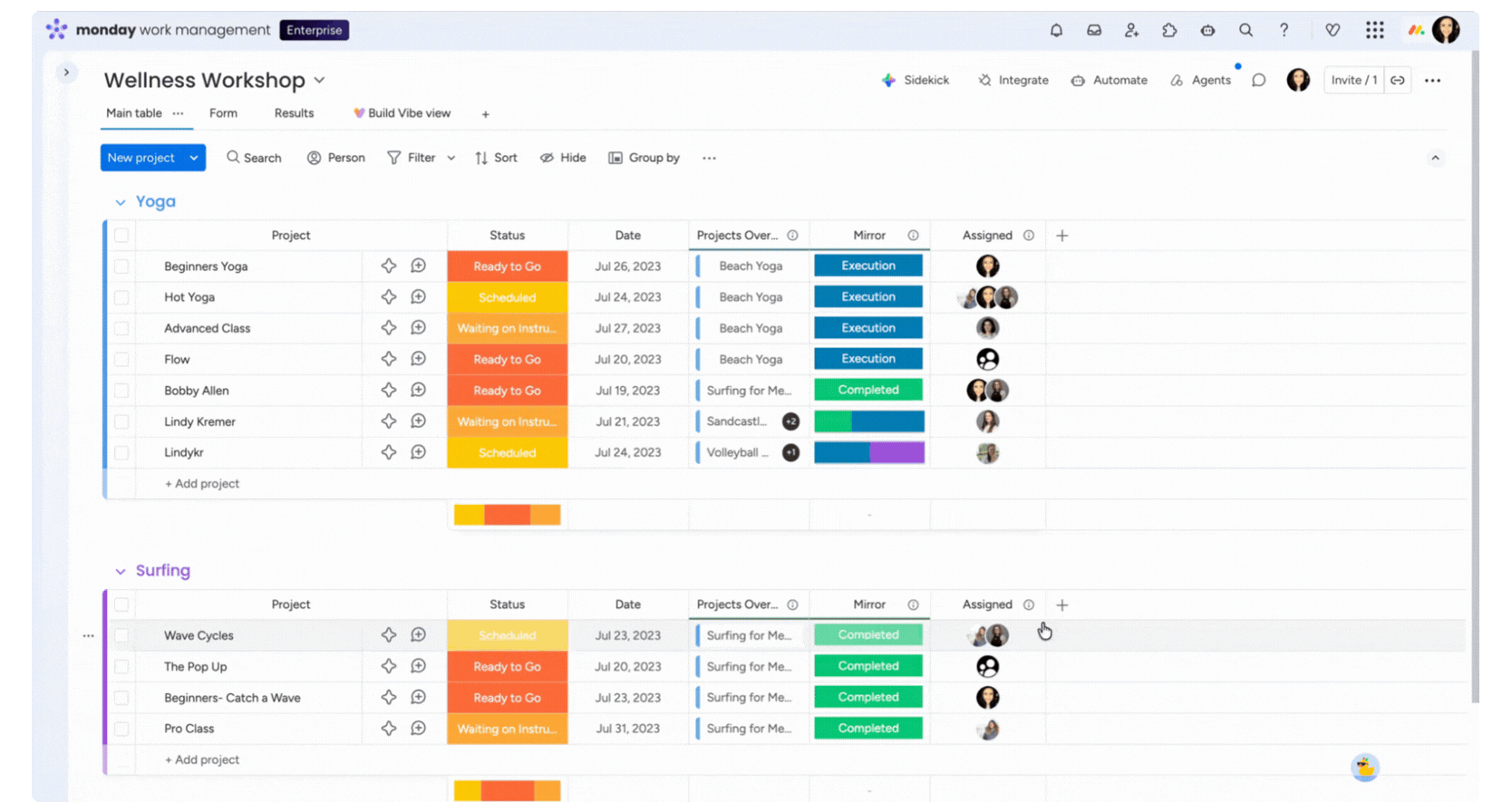Screen dimensions: 1512x812
Task: Switch to the Results tab
Action: pyautogui.click(x=294, y=113)
